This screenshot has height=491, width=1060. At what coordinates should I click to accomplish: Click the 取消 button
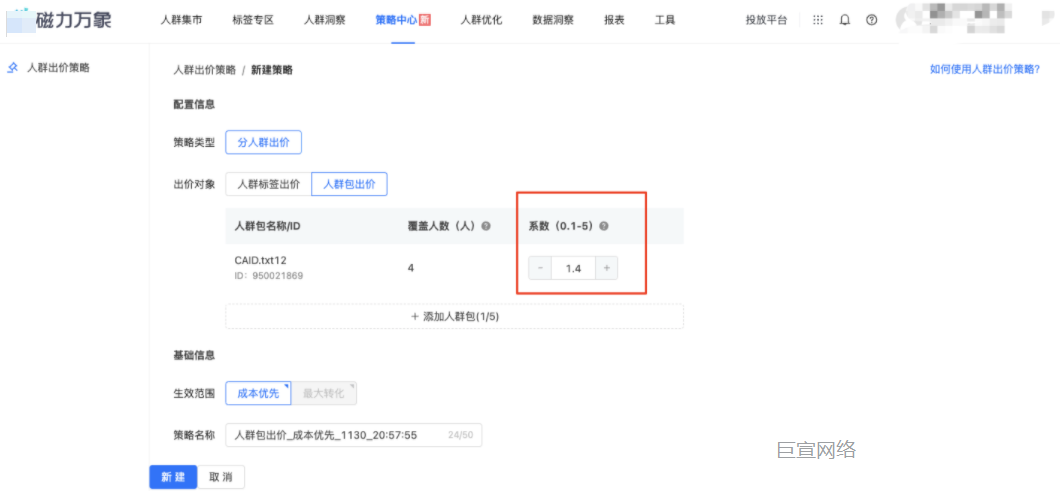[x=221, y=477]
